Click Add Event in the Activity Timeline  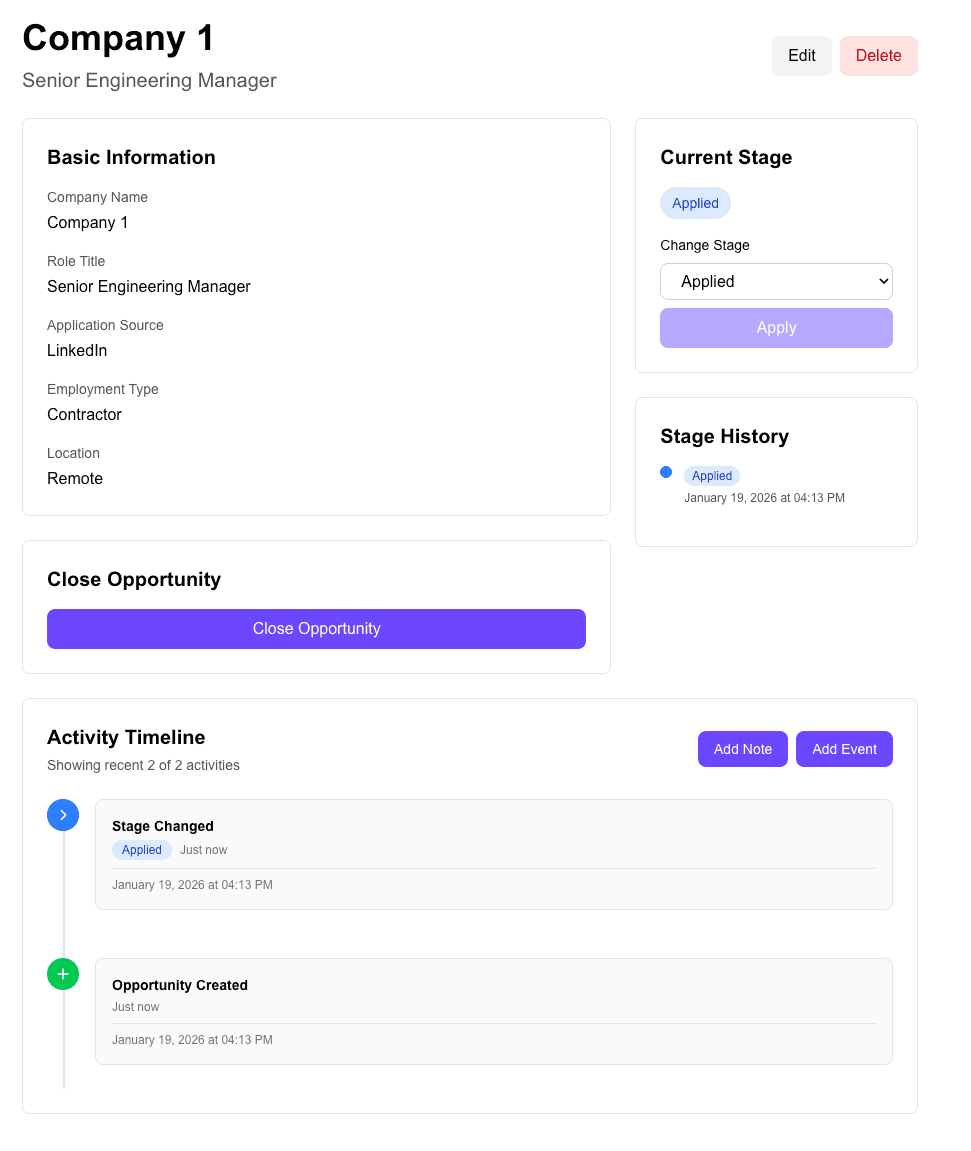point(844,748)
